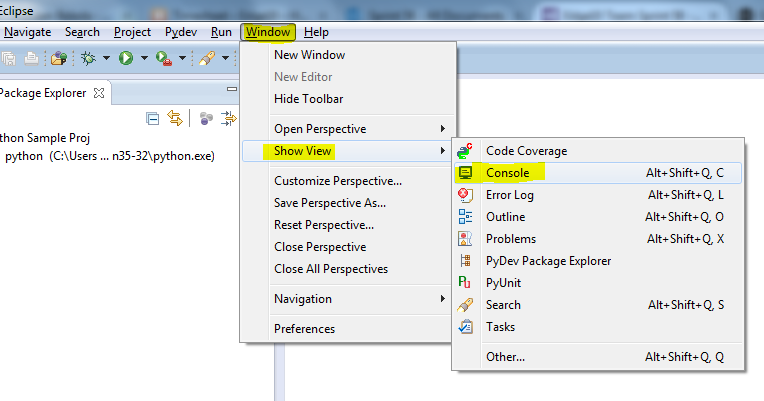
Task: Click the green Run toolbar button
Action: 126,58
